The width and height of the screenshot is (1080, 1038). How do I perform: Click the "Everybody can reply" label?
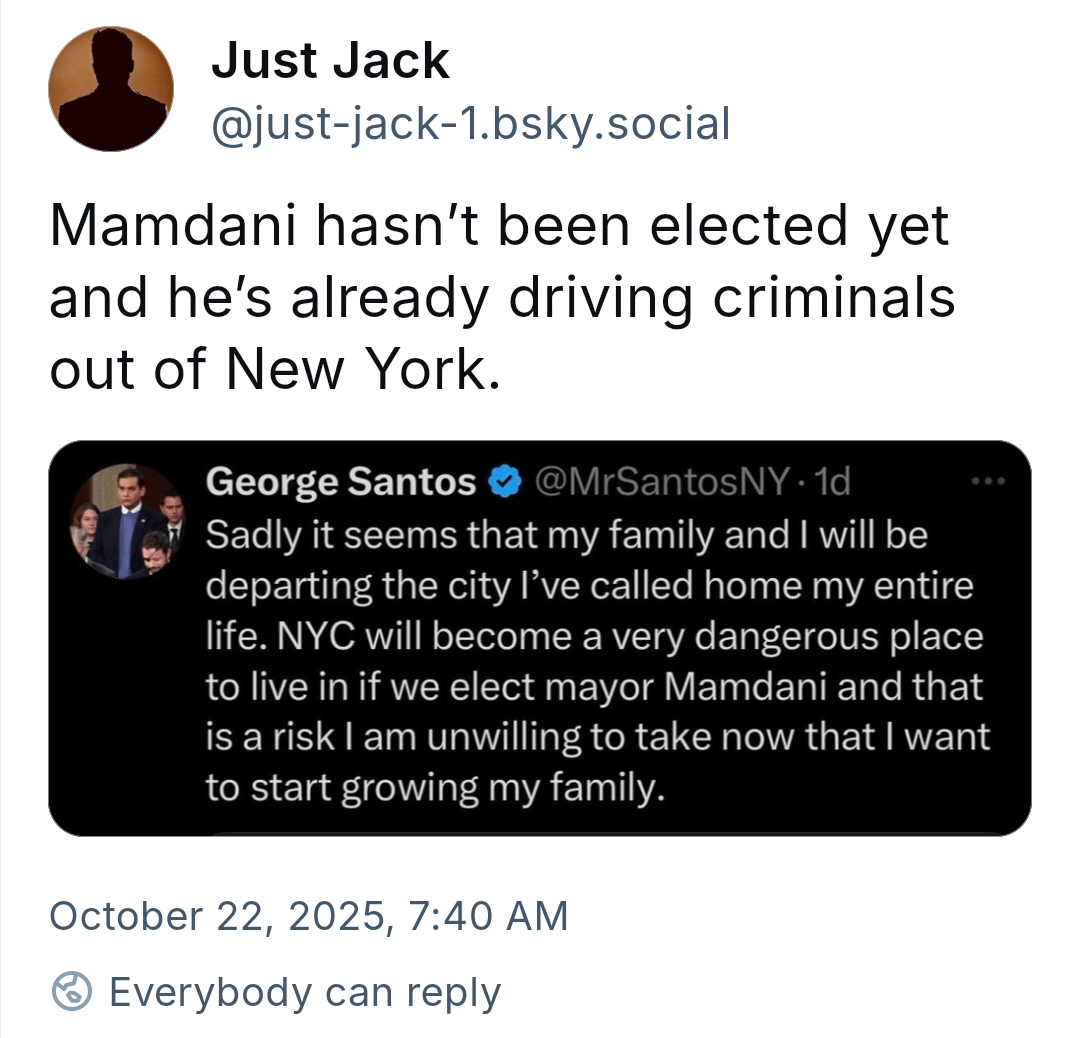[304, 992]
